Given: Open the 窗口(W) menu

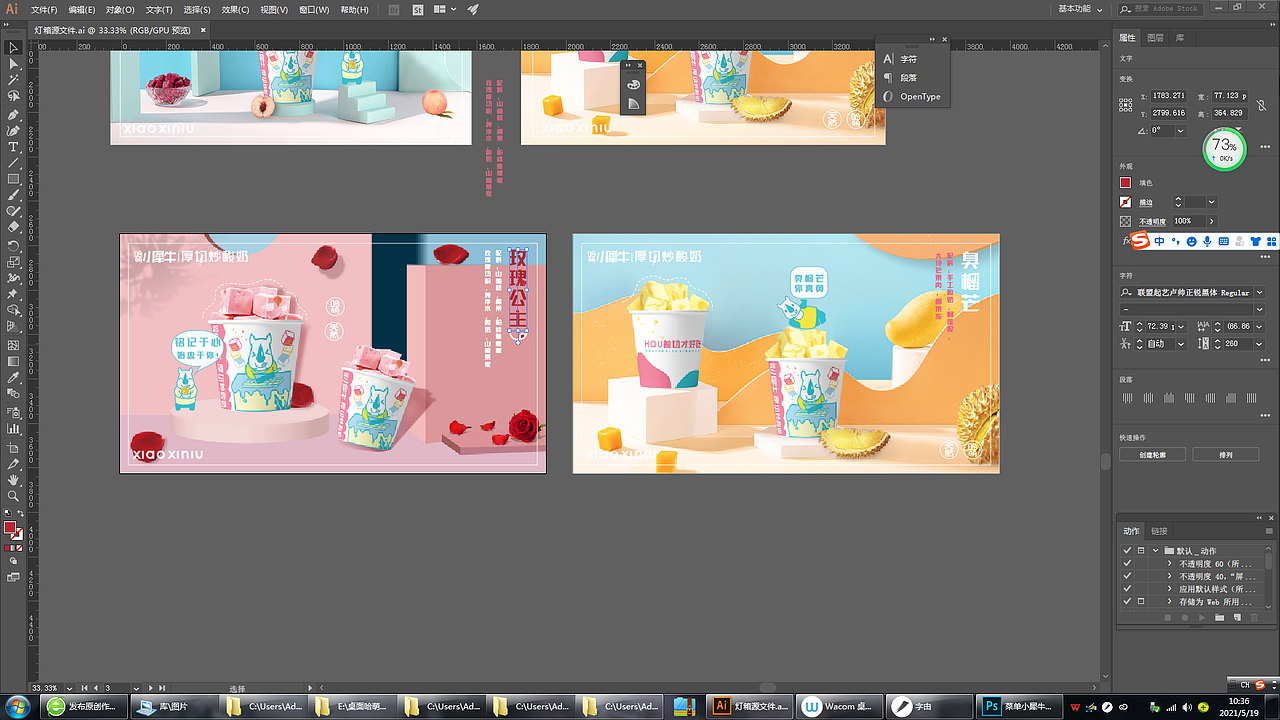Looking at the screenshot, I should (314, 9).
